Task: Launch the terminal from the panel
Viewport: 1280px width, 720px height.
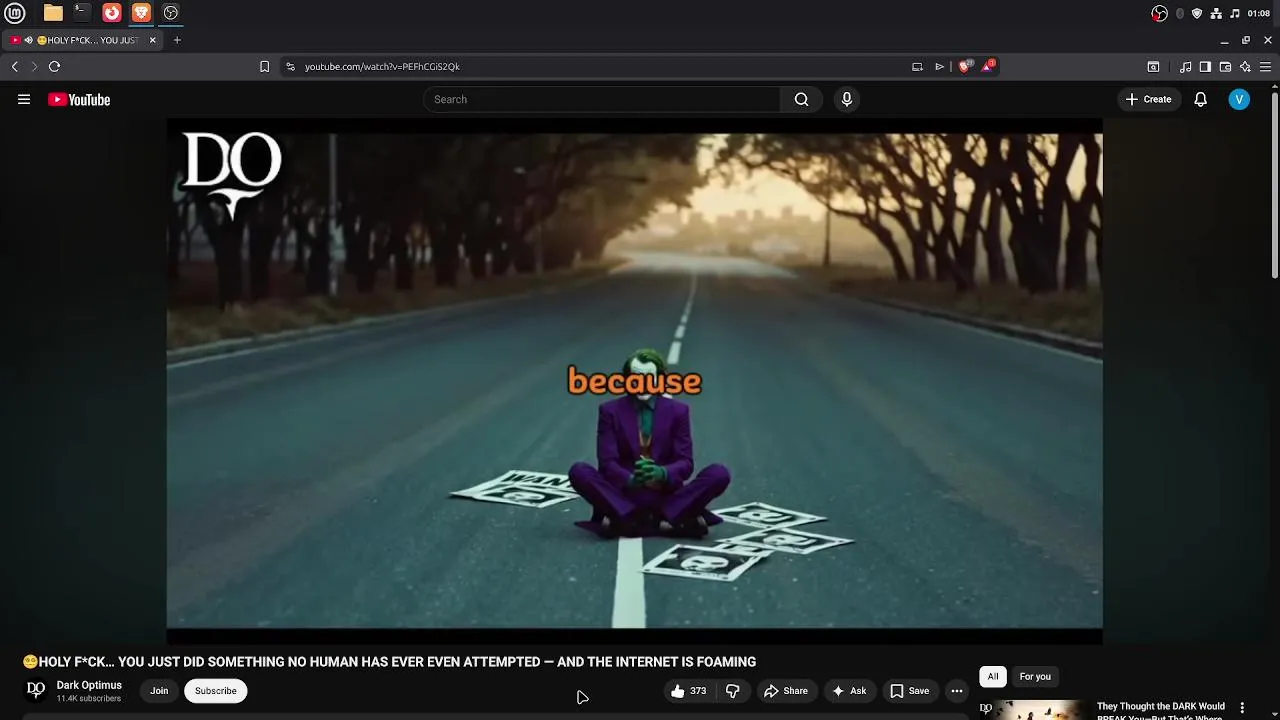Action: (x=82, y=13)
